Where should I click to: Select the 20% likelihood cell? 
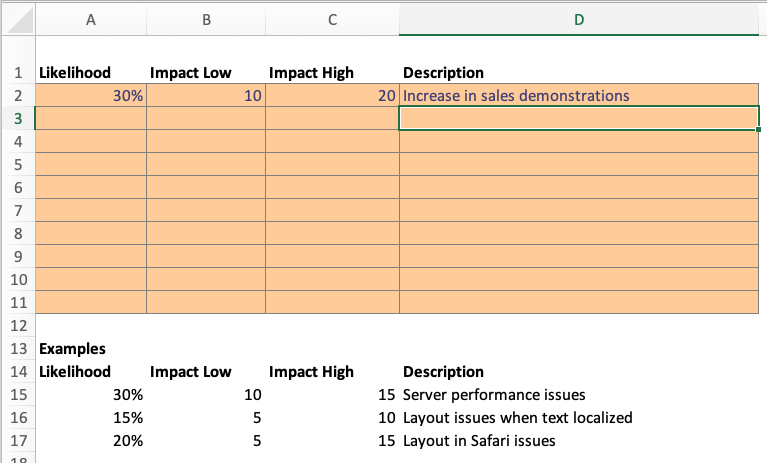pos(91,441)
